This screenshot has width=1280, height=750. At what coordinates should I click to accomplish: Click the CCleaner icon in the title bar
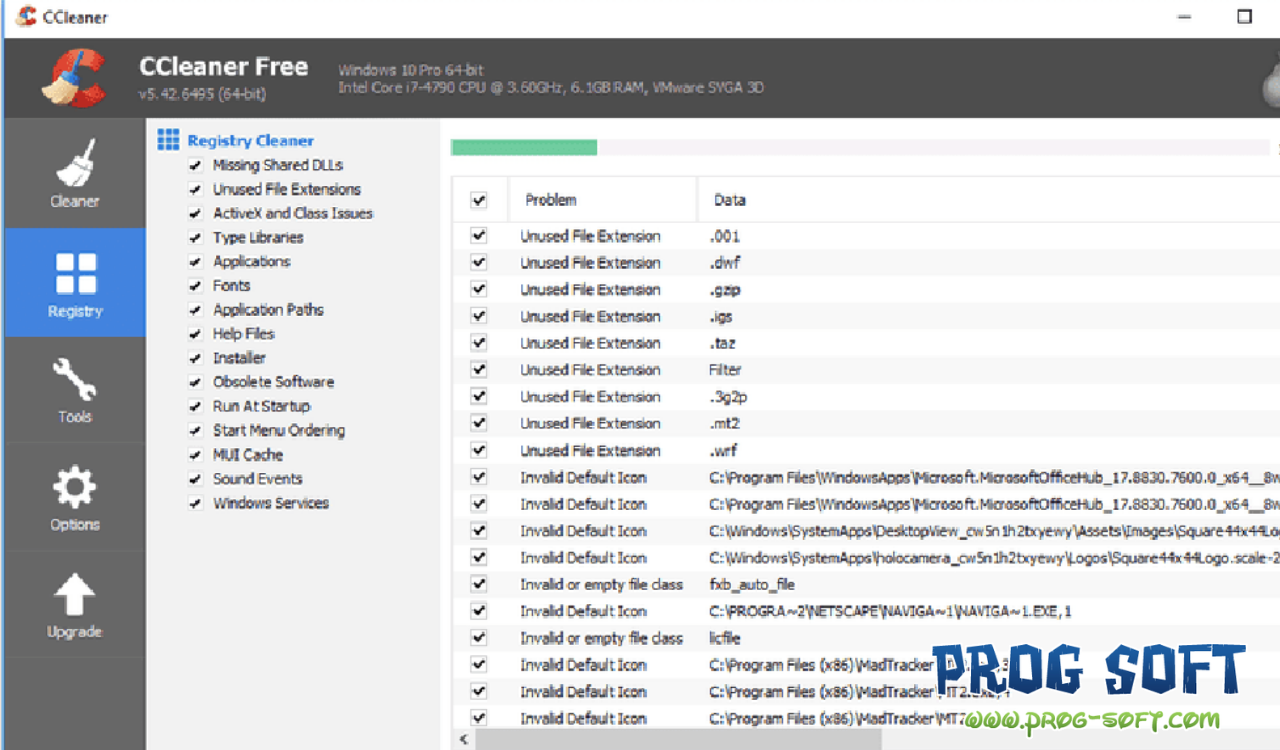click(24, 16)
